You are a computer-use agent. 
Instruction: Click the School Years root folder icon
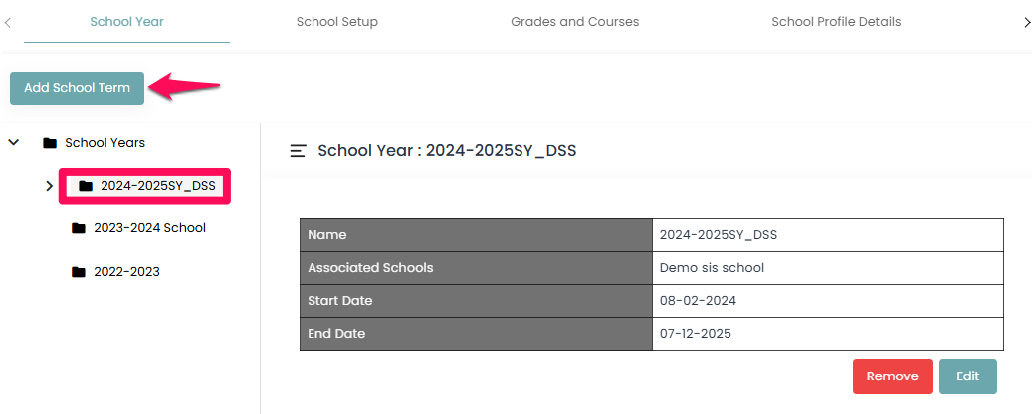point(50,143)
